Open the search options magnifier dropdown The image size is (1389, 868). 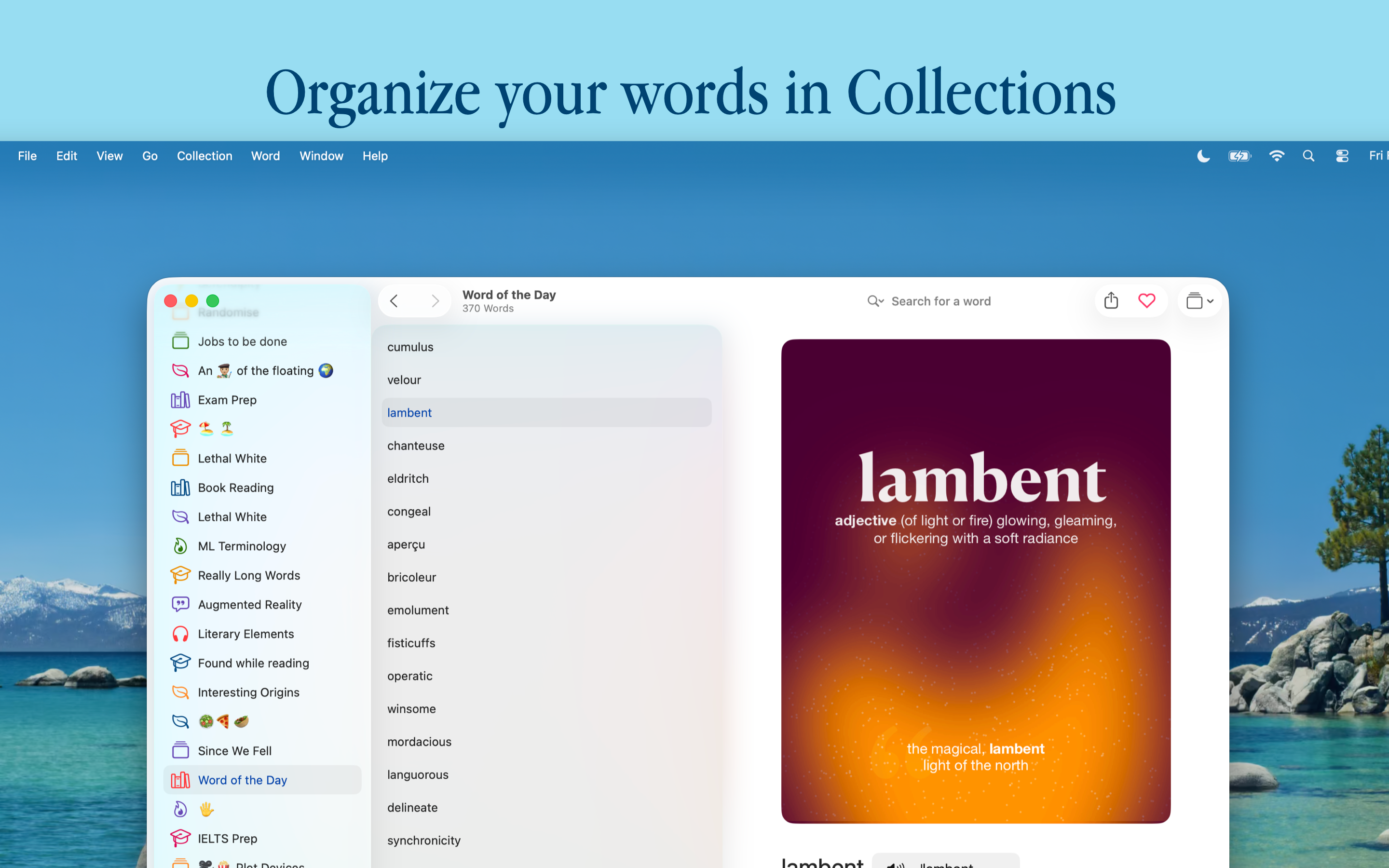tap(875, 301)
